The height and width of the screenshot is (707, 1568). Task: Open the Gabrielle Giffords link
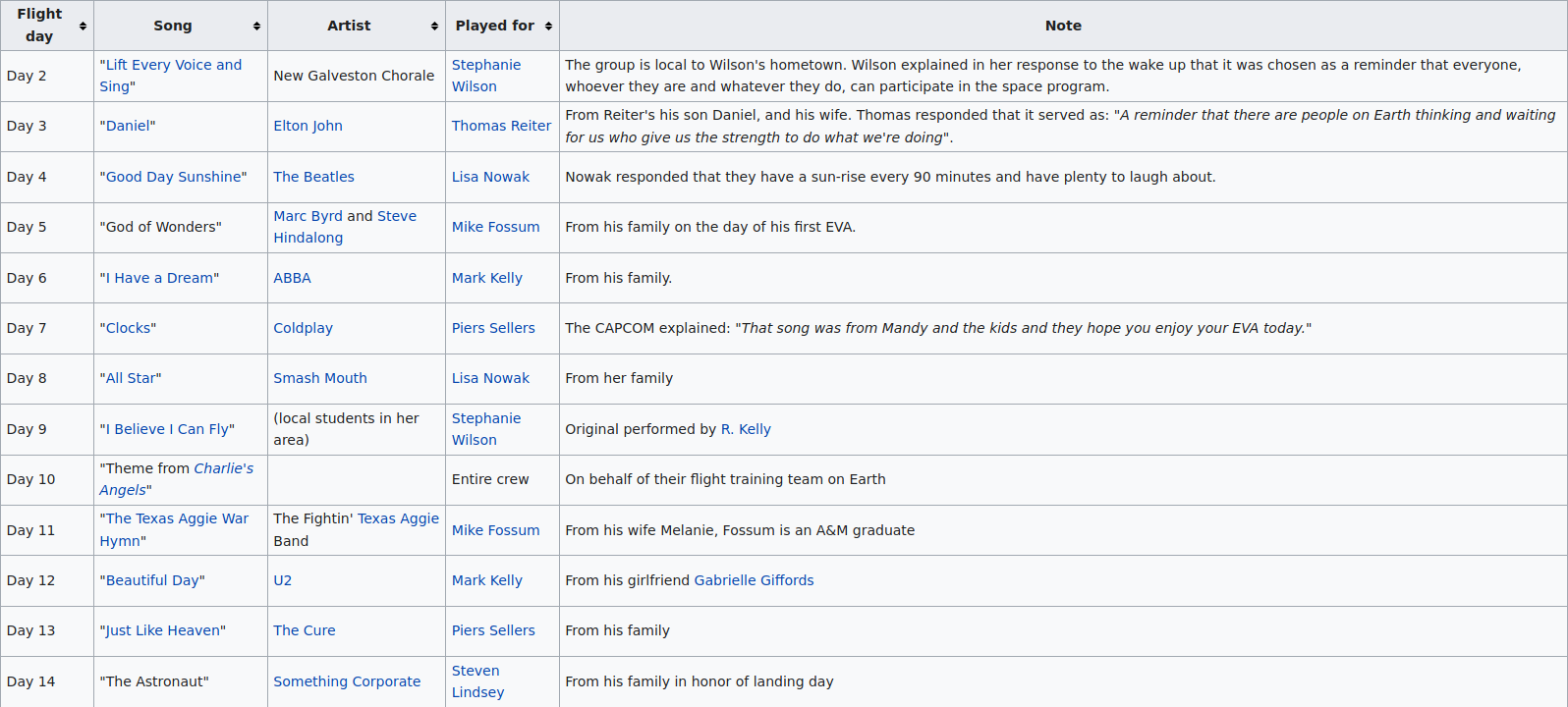[754, 580]
